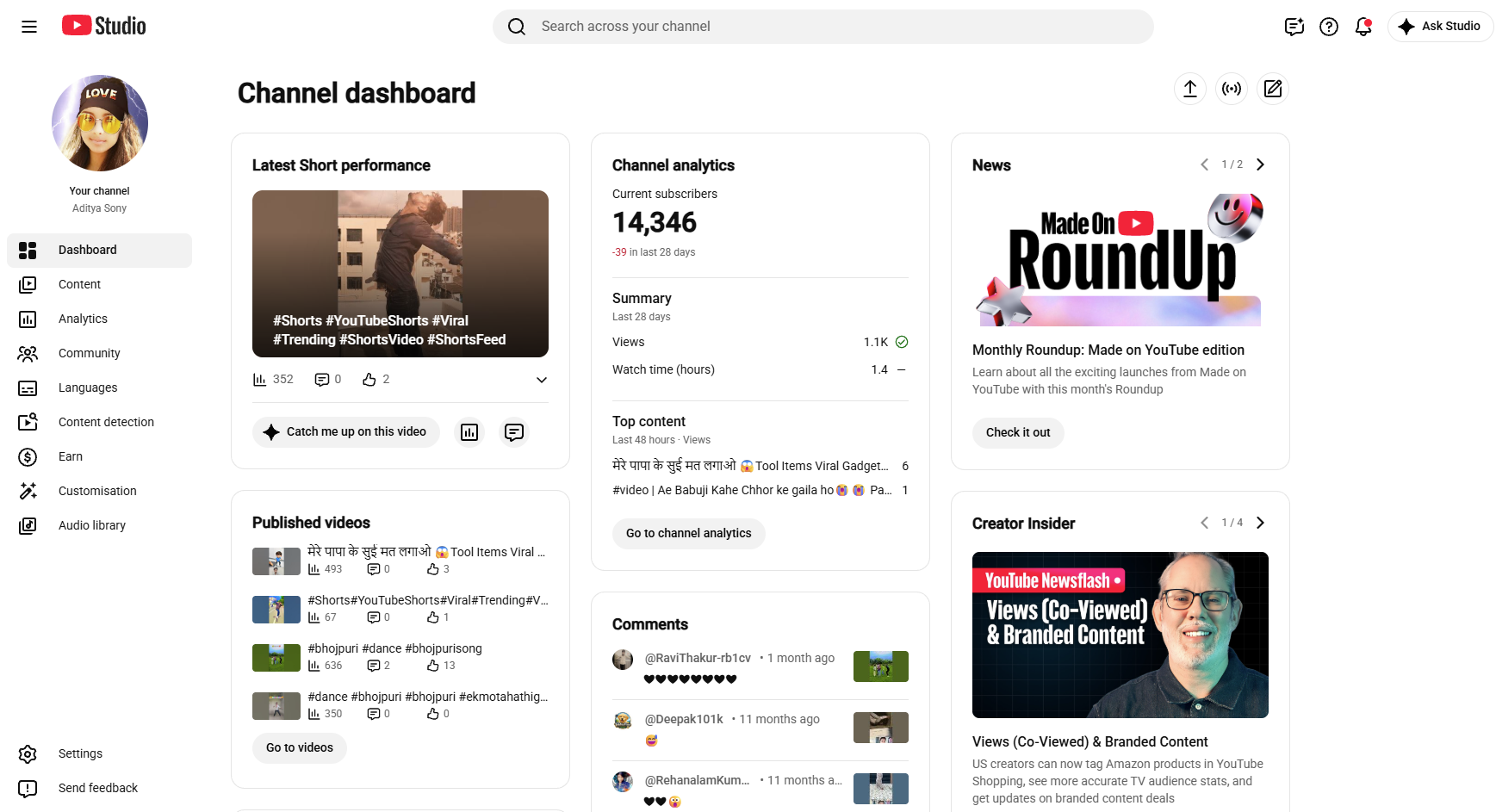The image size is (1496, 812).
Task: Go to previous News card arrow
Action: click(x=1204, y=164)
